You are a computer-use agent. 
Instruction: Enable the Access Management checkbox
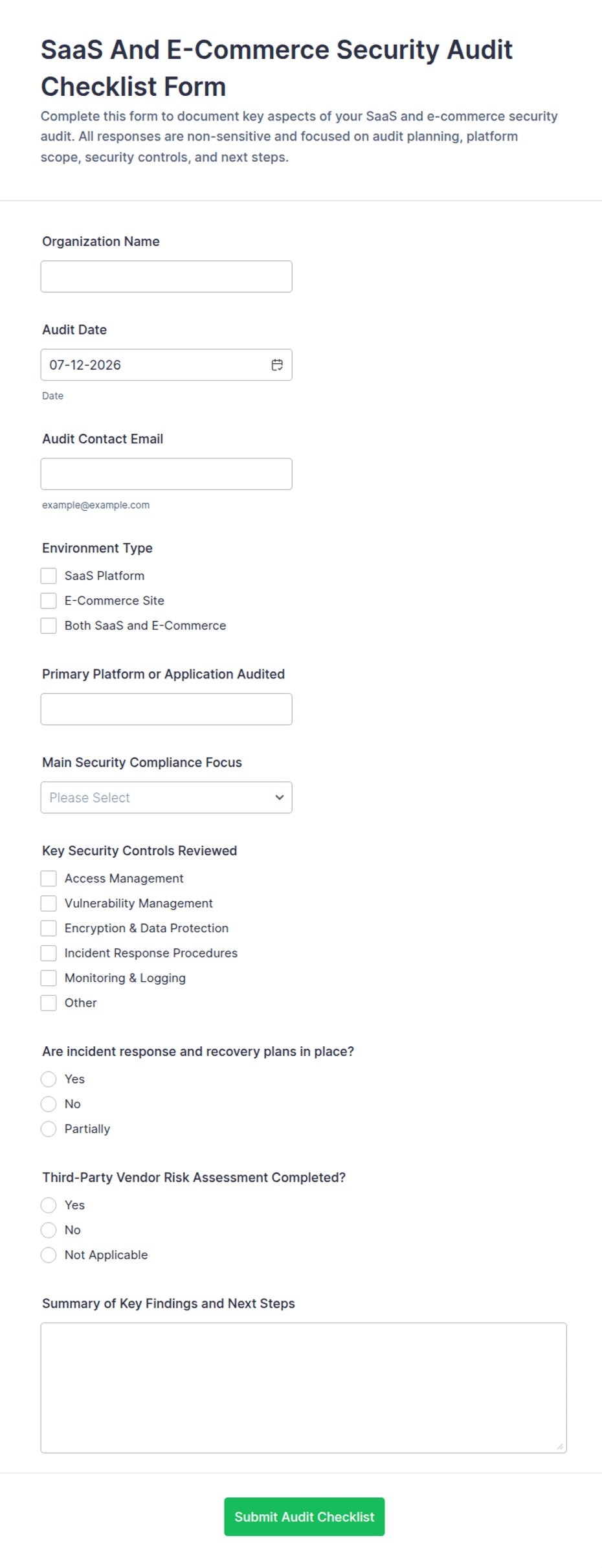49,879
